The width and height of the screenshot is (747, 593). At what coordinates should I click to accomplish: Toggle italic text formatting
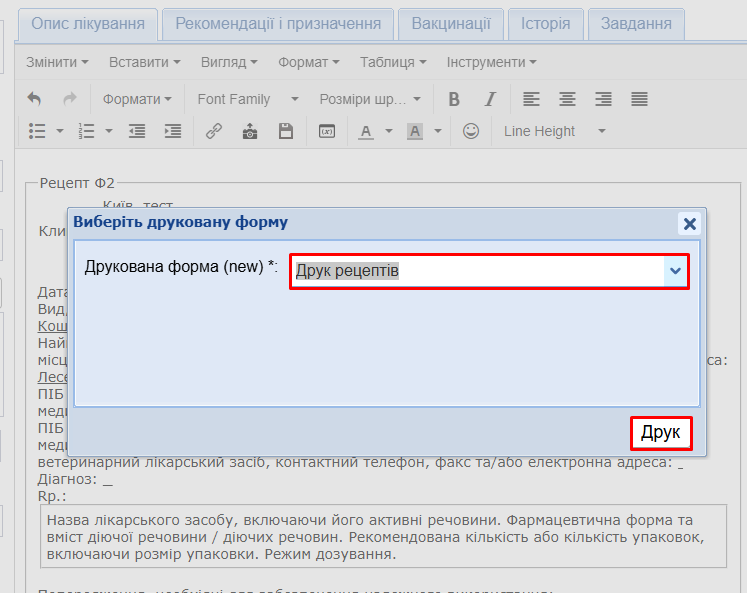pyautogui.click(x=490, y=99)
